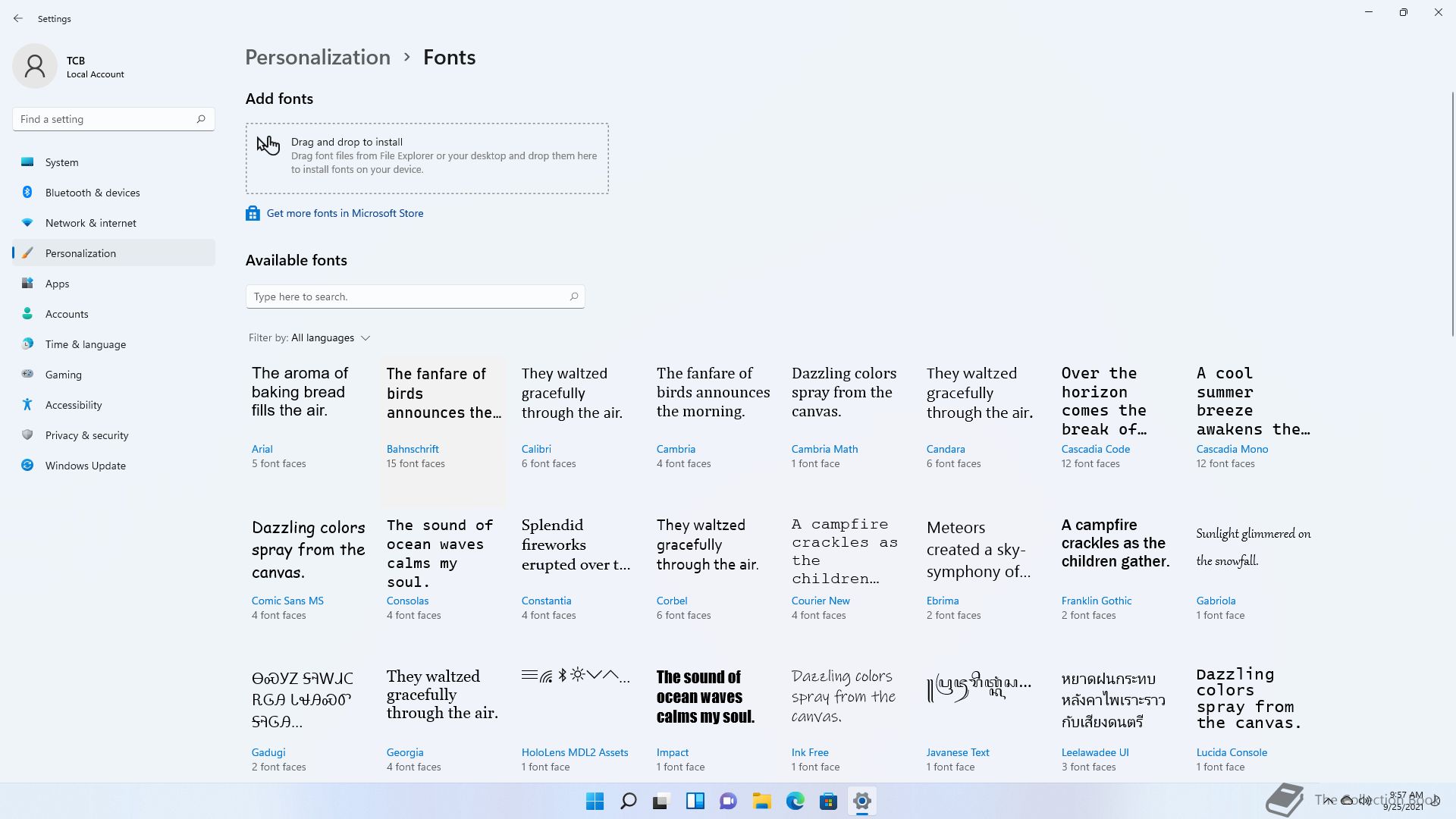1456x819 pixels.
Task: Open Apps settings
Action: [x=114, y=284]
